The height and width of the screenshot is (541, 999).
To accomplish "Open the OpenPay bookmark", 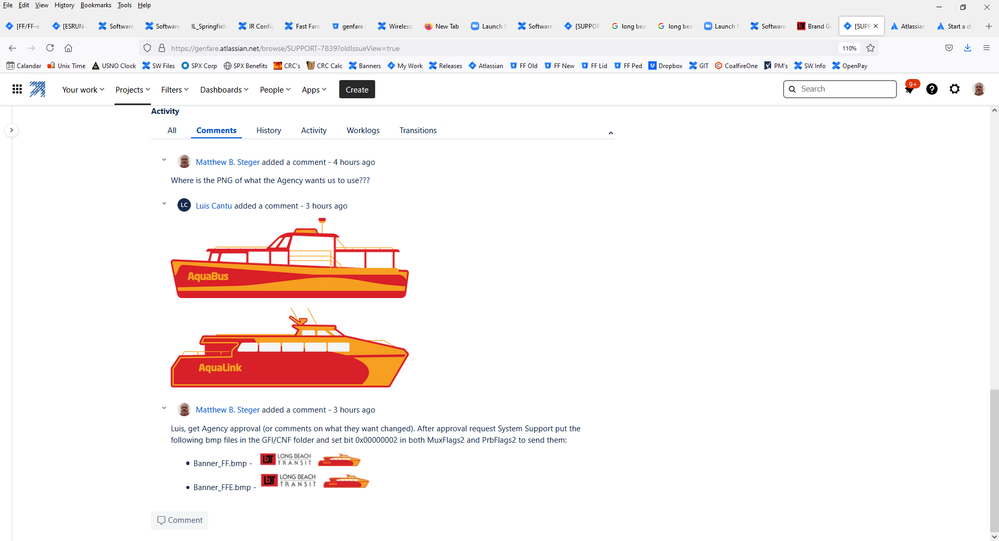I will [x=850, y=66].
